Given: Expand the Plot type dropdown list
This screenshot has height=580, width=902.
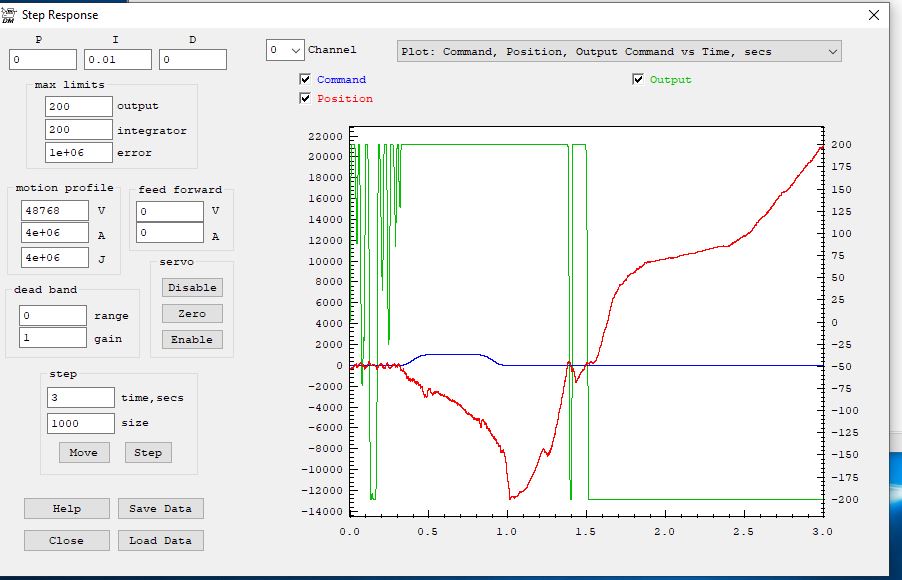Looking at the screenshot, I should pyautogui.click(x=619, y=51).
